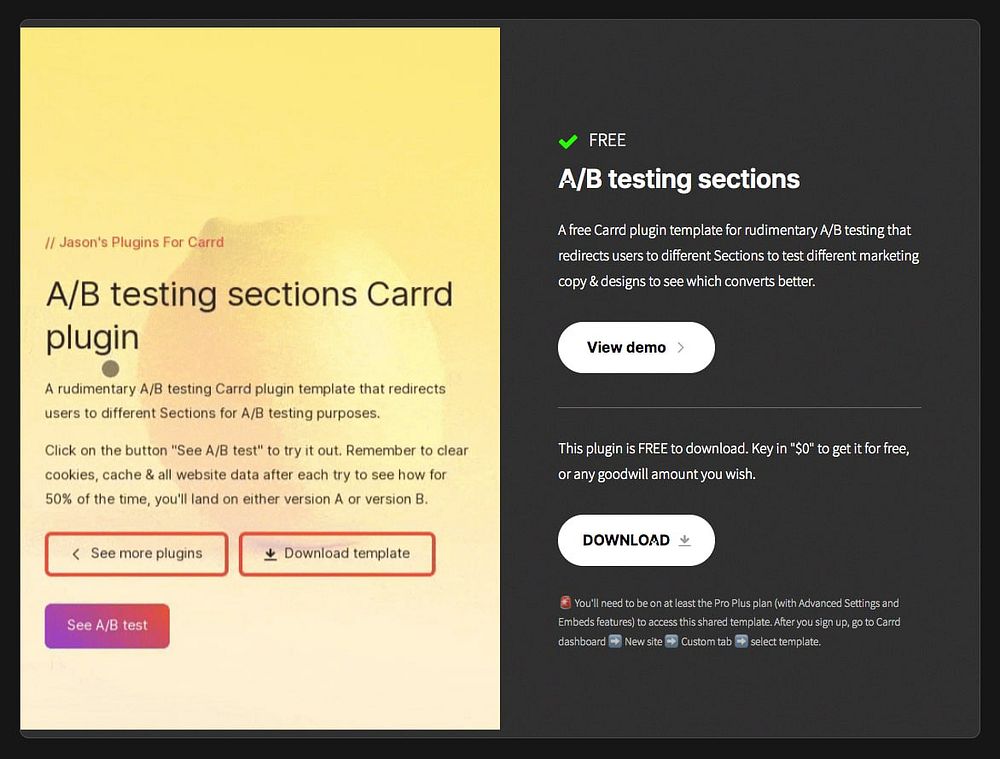Click the chevron arrow inside View demo

[x=681, y=348]
